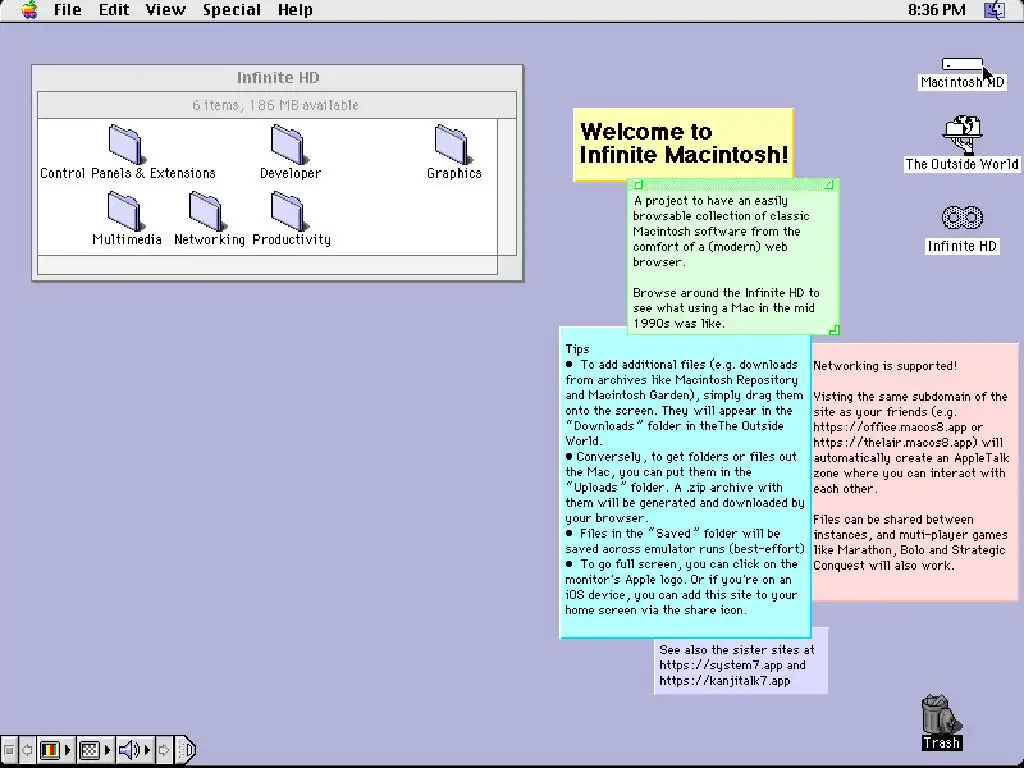Click the Control Strip right scroll arrow

(x=164, y=750)
